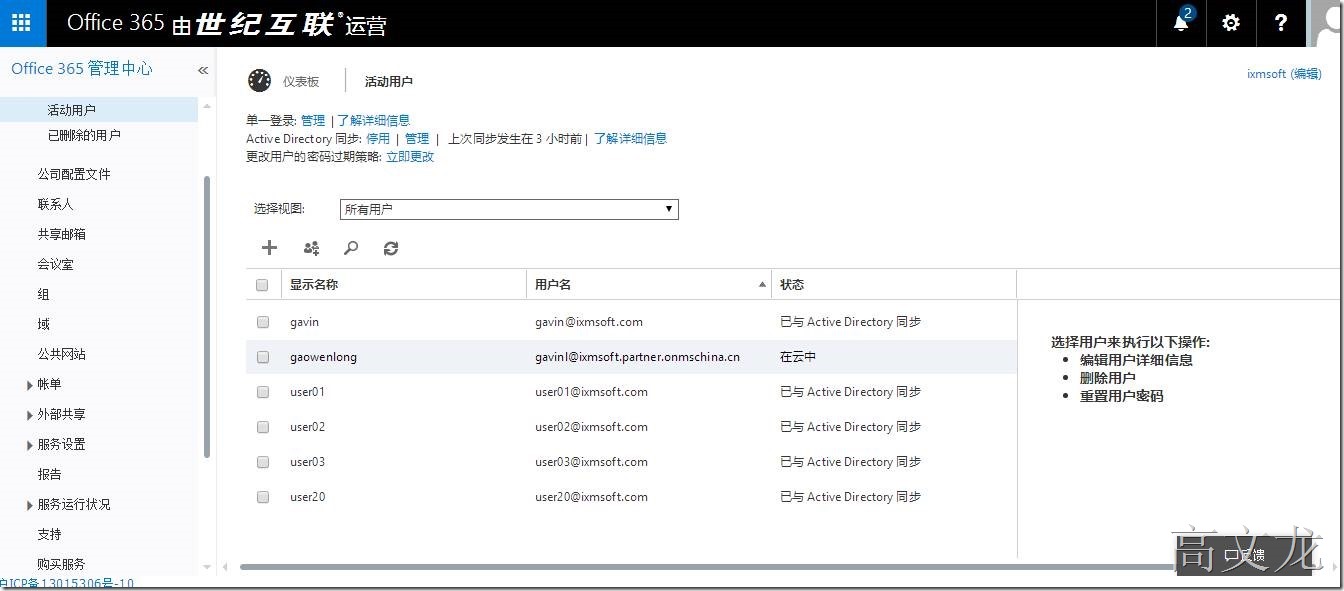
Task: Open 已删除的用户 in the sidebar
Action: (84, 135)
